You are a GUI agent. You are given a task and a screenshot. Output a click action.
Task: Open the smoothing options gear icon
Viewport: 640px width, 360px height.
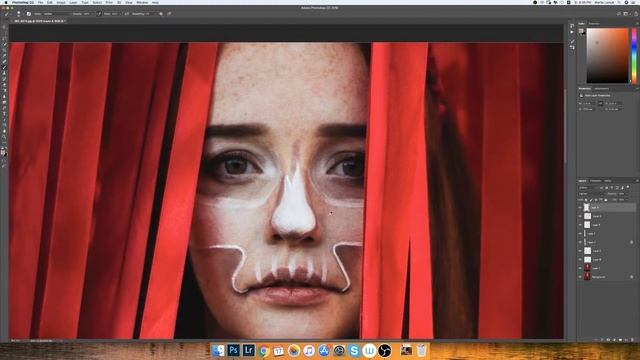click(161, 14)
